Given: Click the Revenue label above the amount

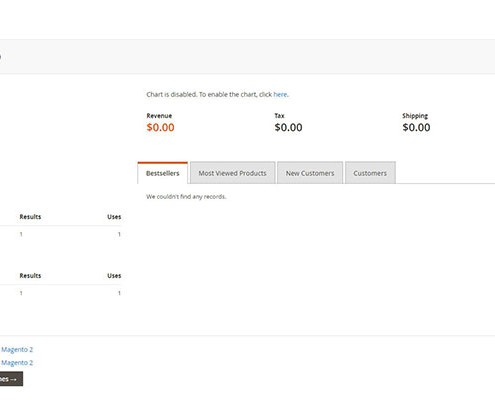Looking at the screenshot, I should tap(159, 116).
